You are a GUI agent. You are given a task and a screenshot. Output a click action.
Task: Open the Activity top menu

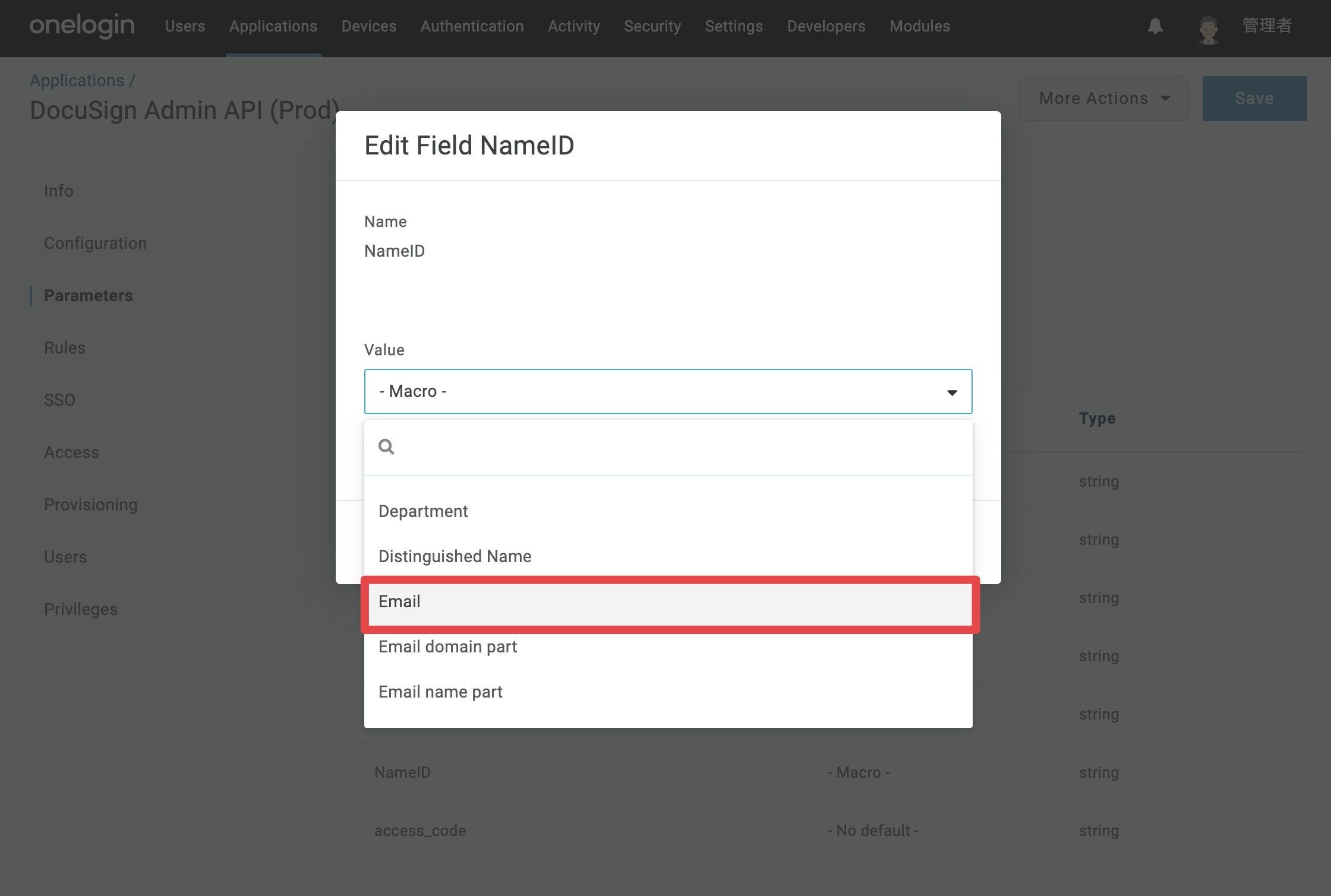(574, 26)
